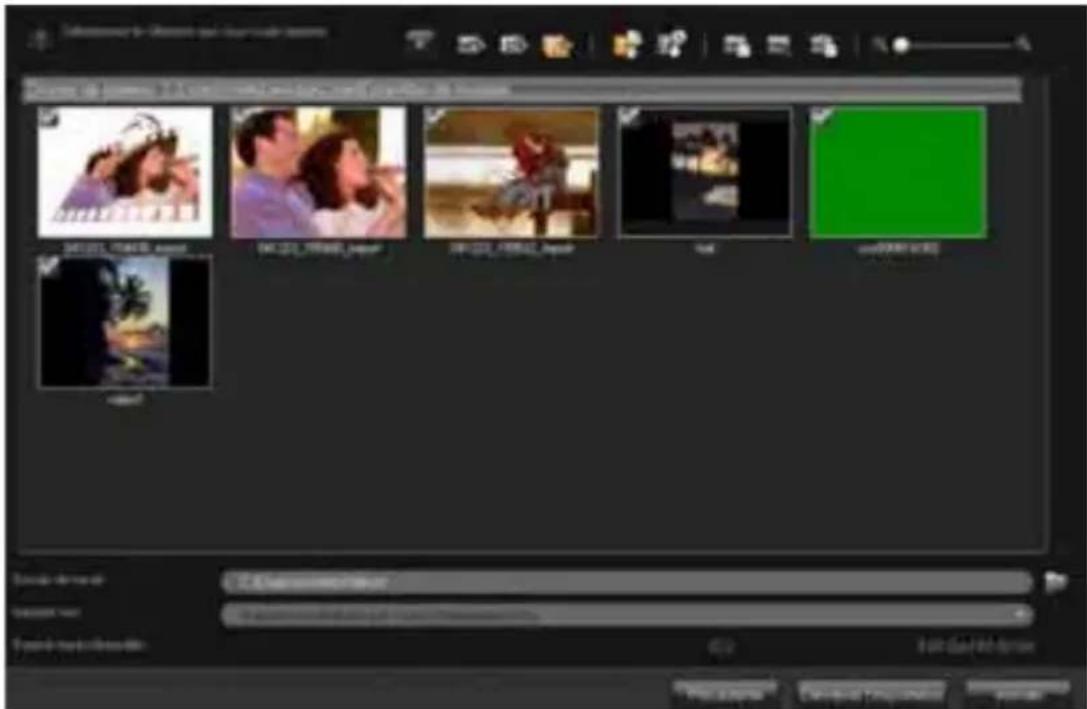Click the orange icon right after the first toolbar separator
The height and width of the screenshot is (709, 1087).
[x=627, y=44]
